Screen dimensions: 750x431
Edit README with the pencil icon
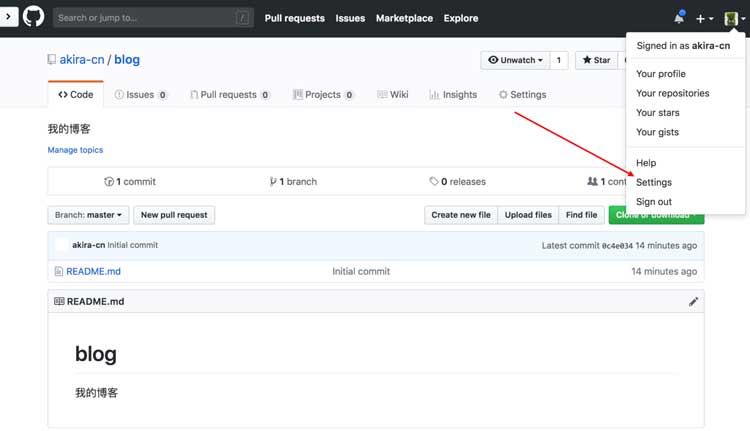[x=693, y=301]
